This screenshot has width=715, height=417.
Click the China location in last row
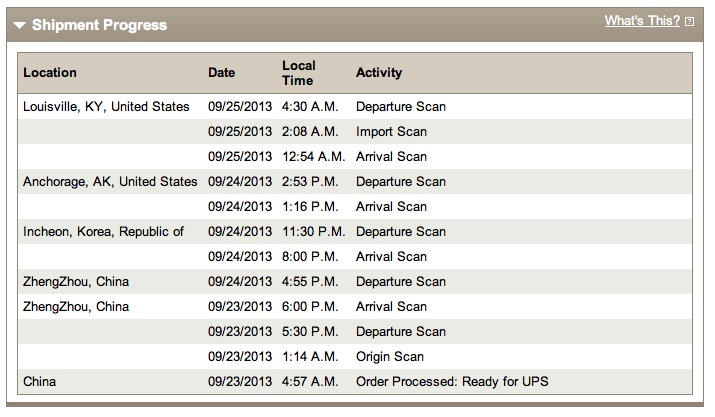tap(40, 381)
